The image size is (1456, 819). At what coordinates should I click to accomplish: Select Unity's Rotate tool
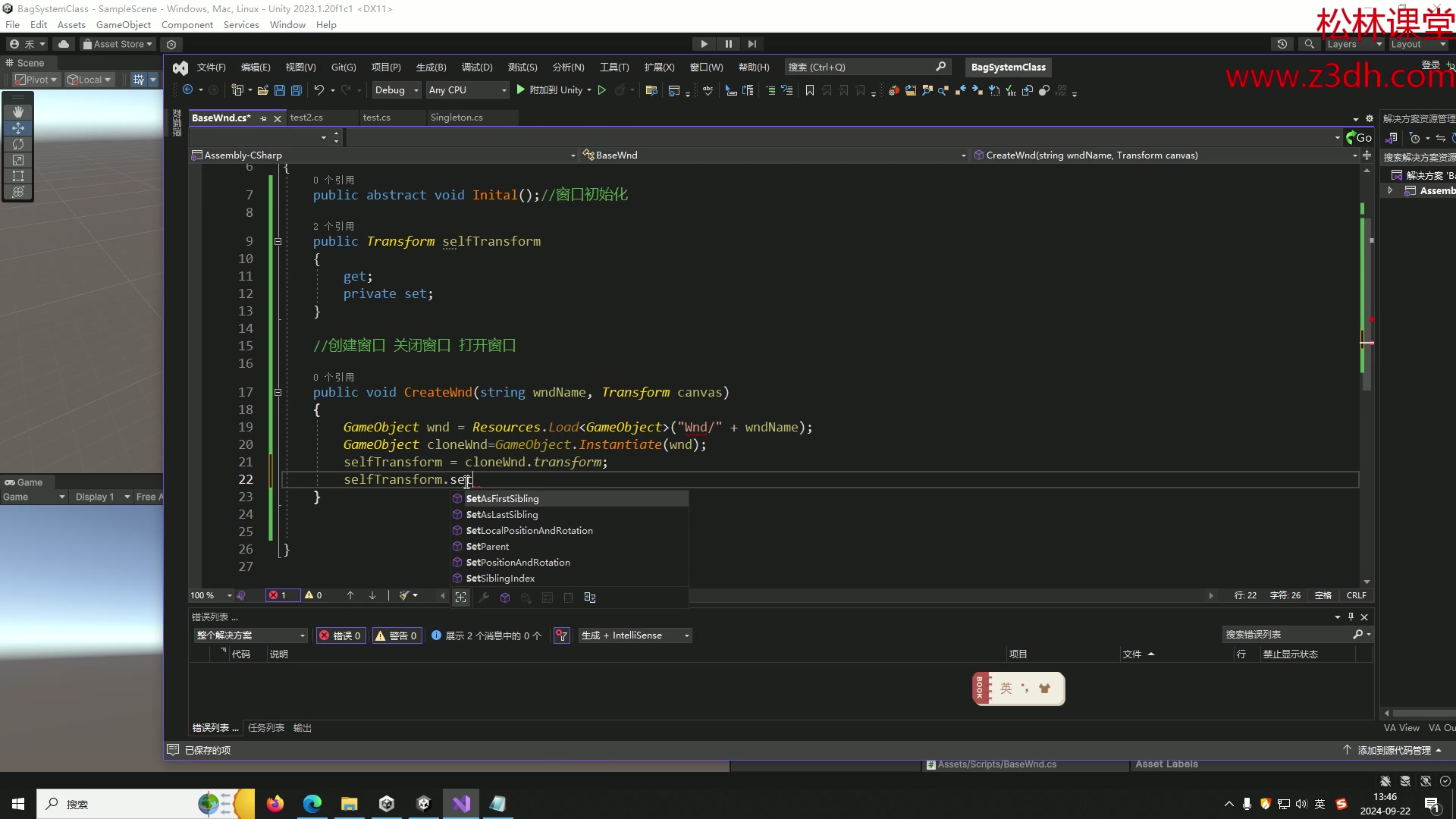click(x=18, y=144)
